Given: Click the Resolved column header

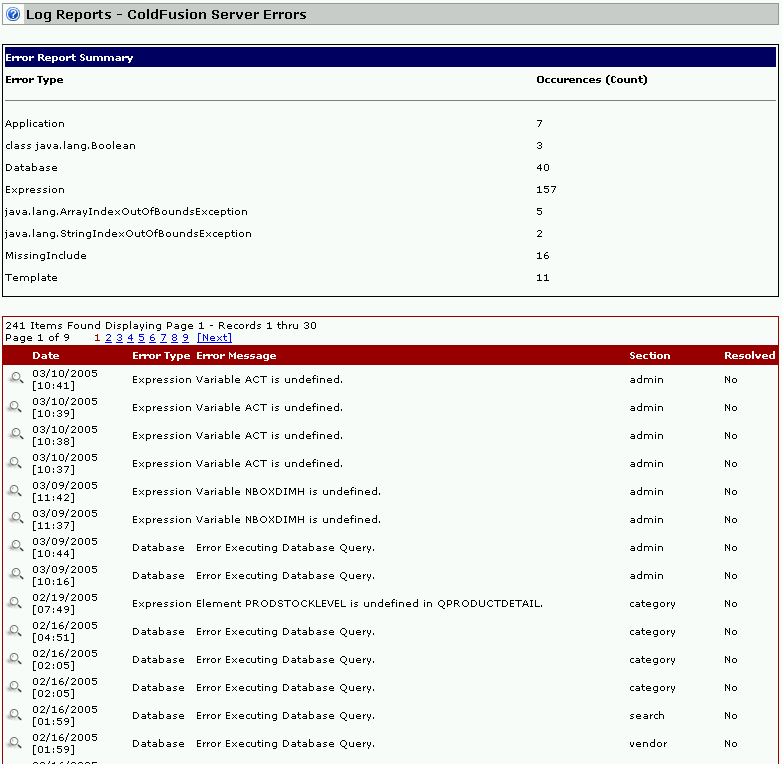Looking at the screenshot, I should [750, 356].
